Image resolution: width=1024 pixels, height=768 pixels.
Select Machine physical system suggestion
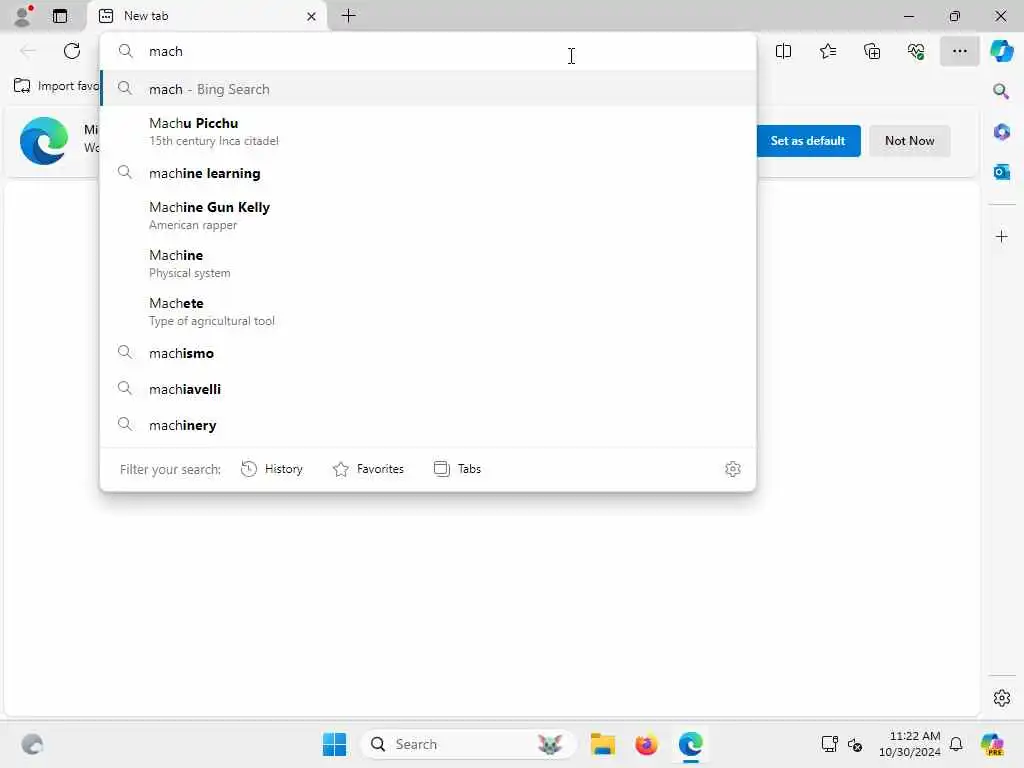(x=428, y=263)
